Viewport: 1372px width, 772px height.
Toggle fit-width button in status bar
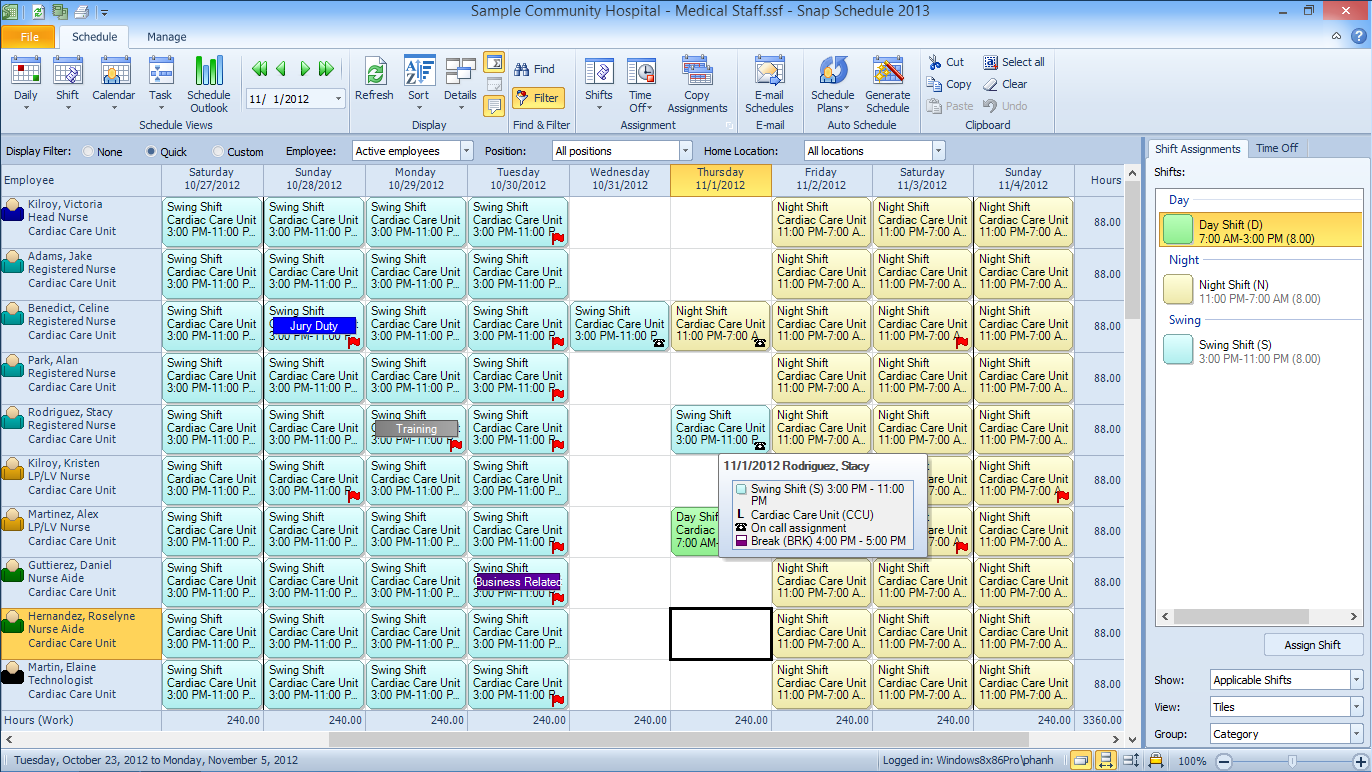pos(1106,761)
